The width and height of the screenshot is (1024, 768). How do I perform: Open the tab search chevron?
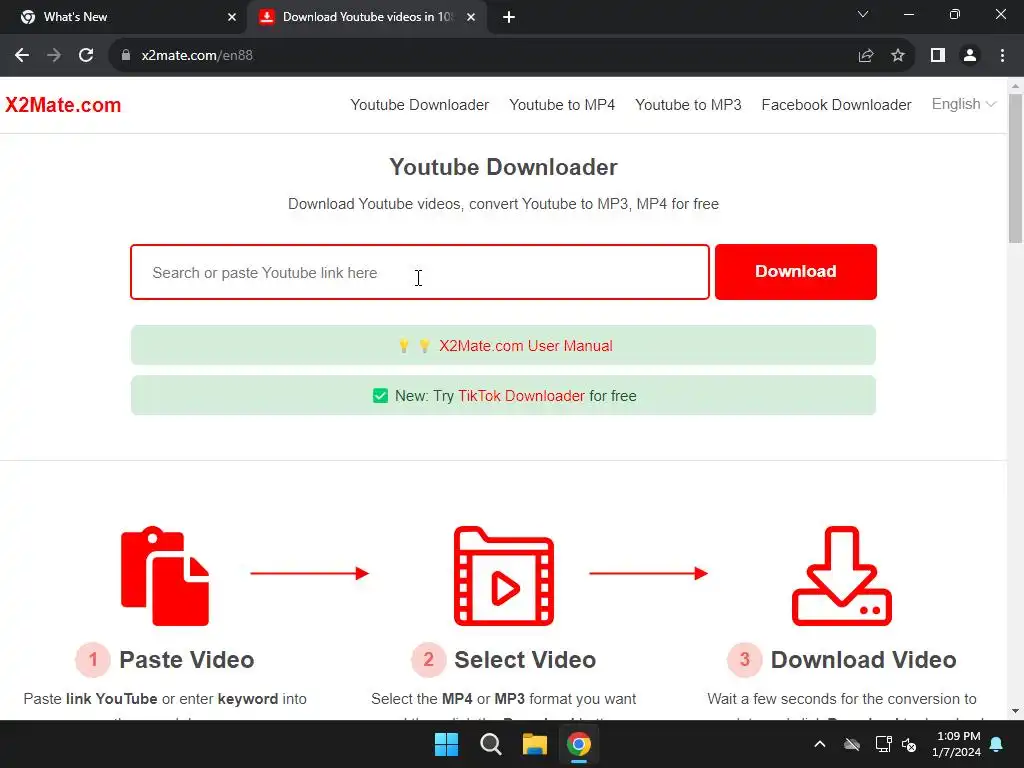pyautogui.click(x=863, y=14)
